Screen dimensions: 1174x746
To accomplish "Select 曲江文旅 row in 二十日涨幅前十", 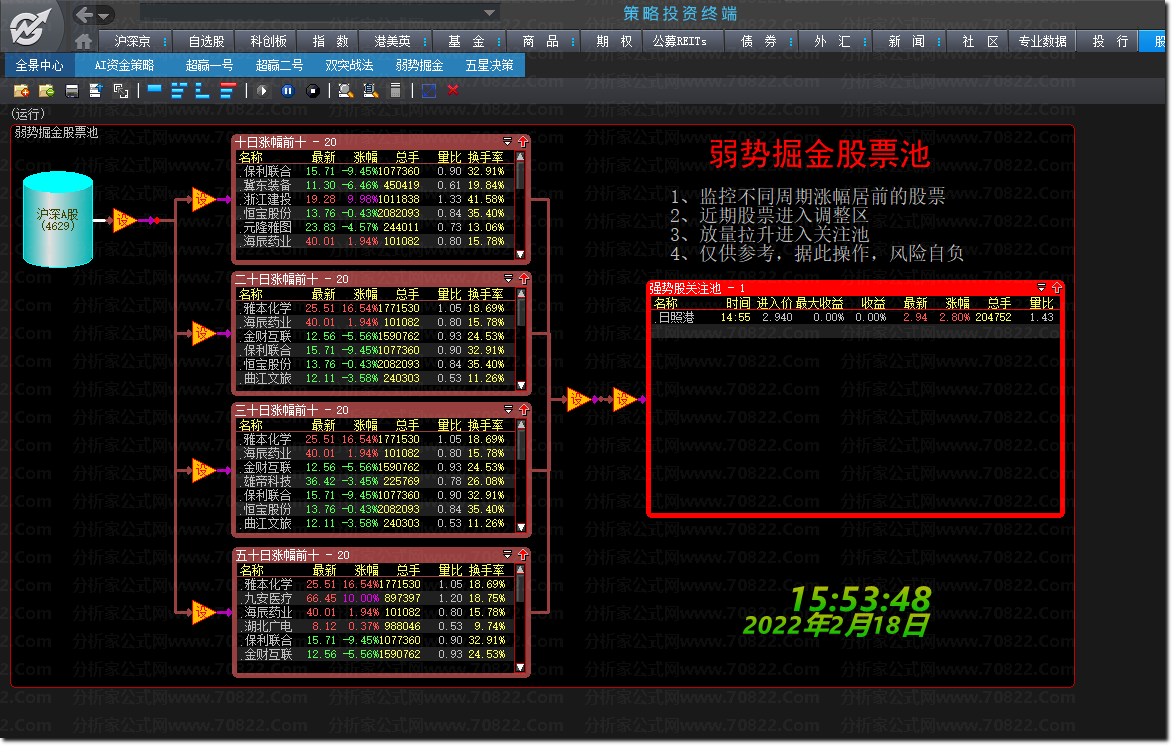I will click(x=375, y=378).
